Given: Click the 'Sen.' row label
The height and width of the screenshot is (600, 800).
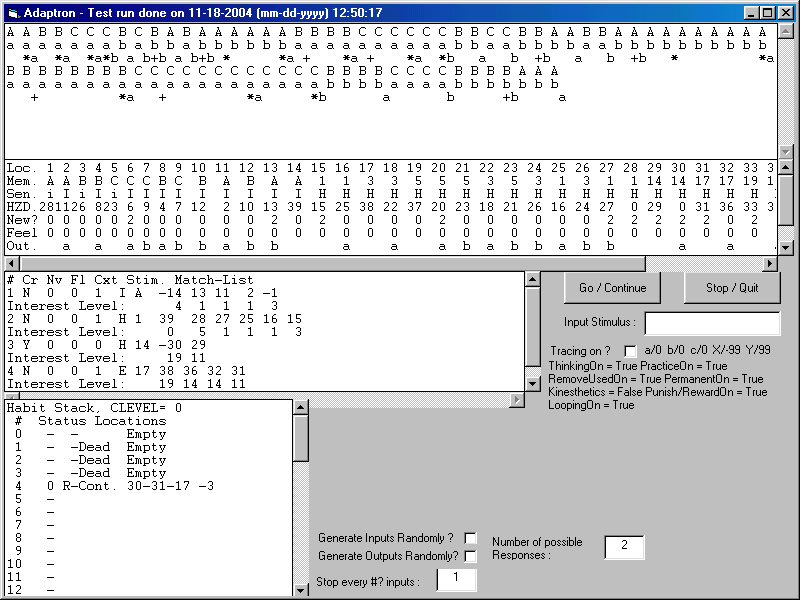Looking at the screenshot, I should 21,194.
